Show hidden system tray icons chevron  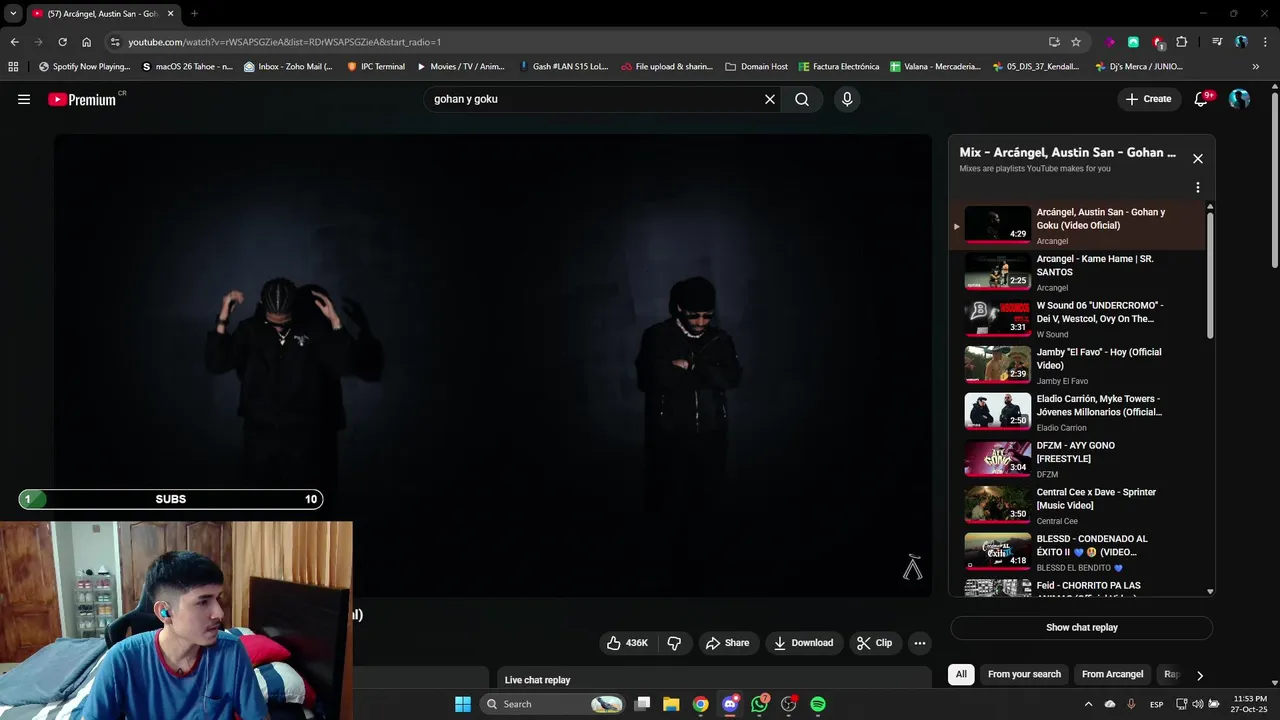click(x=1089, y=704)
